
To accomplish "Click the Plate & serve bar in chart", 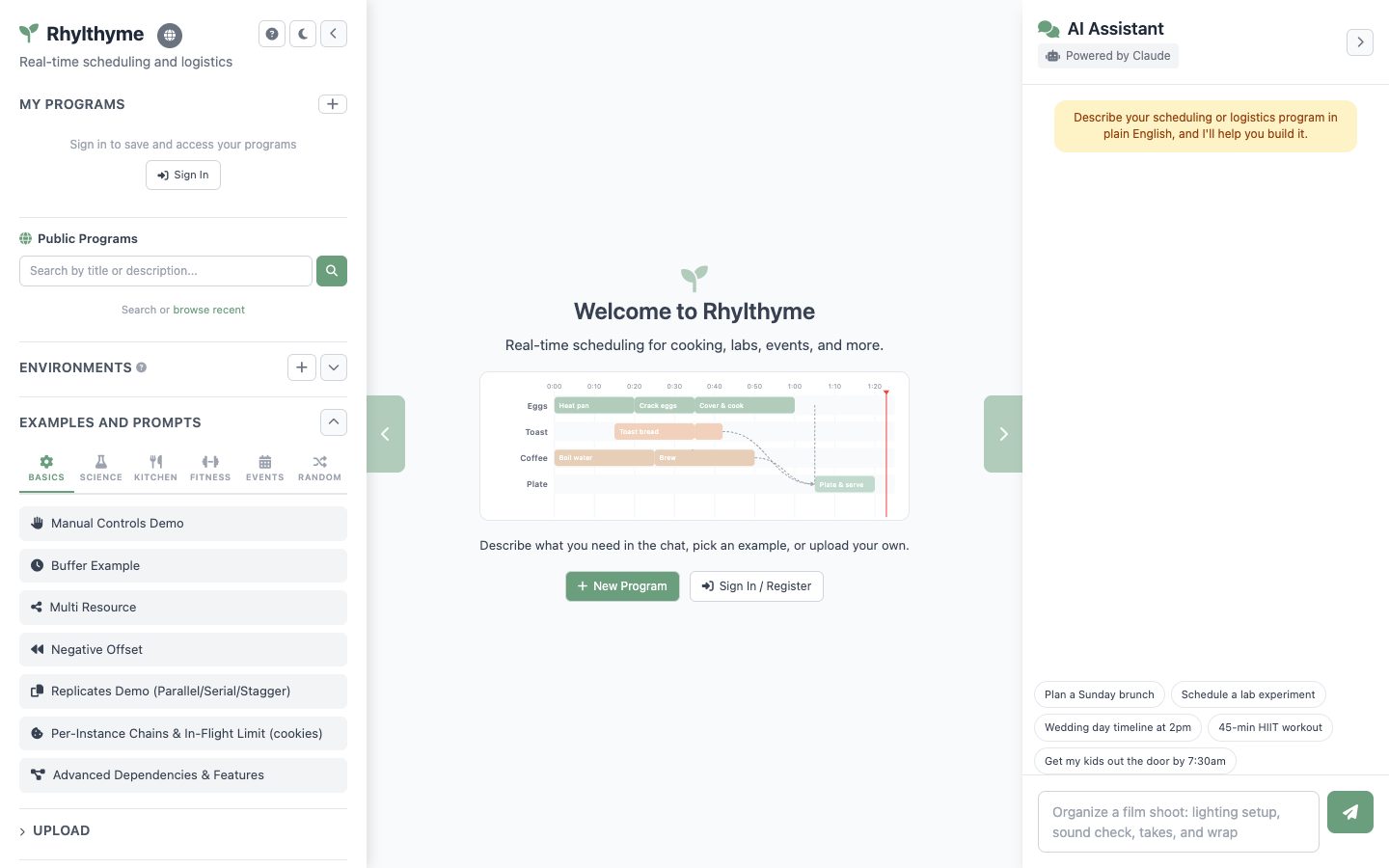I will (845, 484).
